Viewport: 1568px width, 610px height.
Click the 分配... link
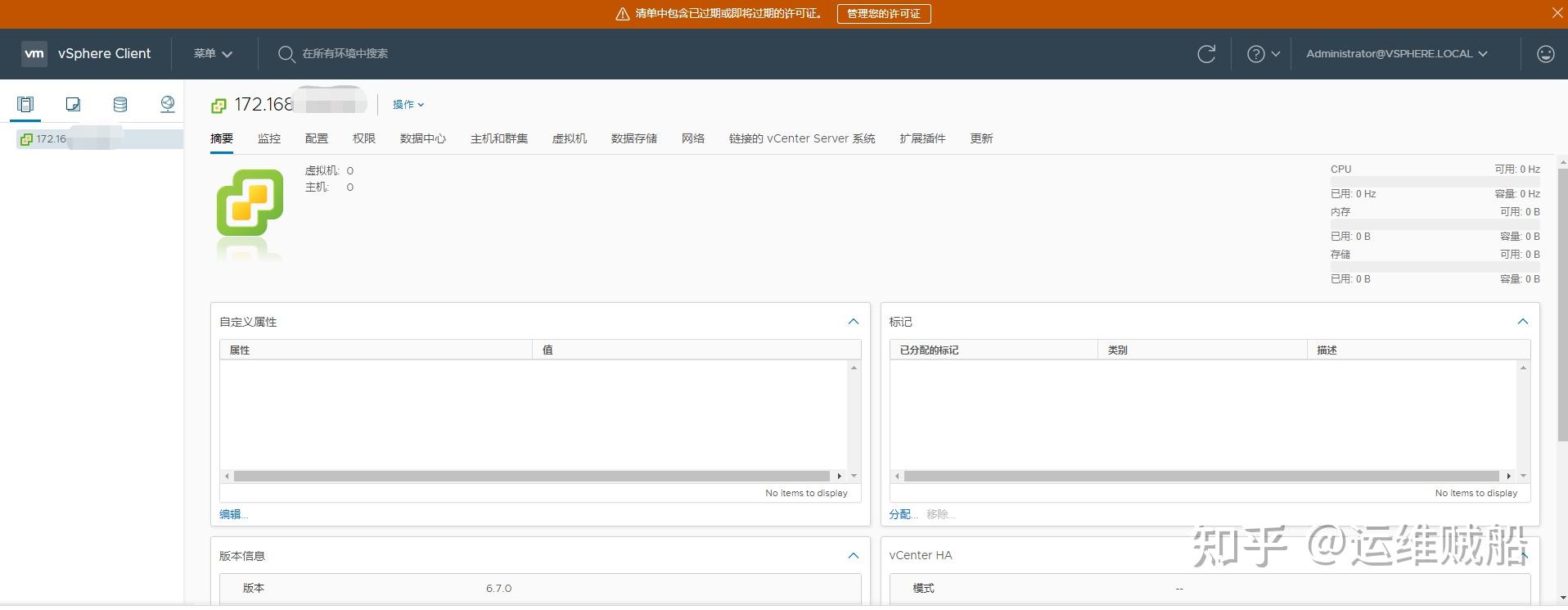[903, 514]
